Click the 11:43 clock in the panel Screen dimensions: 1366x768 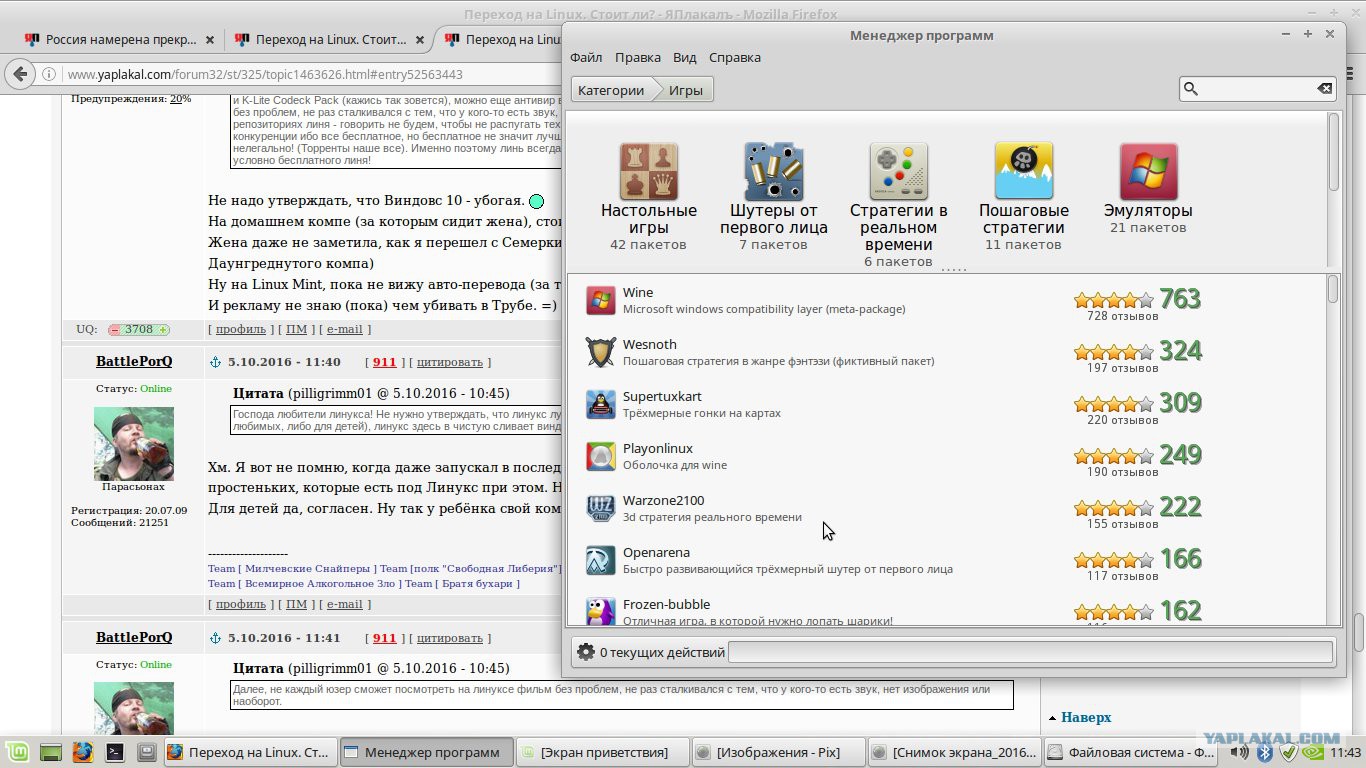[x=1346, y=752]
